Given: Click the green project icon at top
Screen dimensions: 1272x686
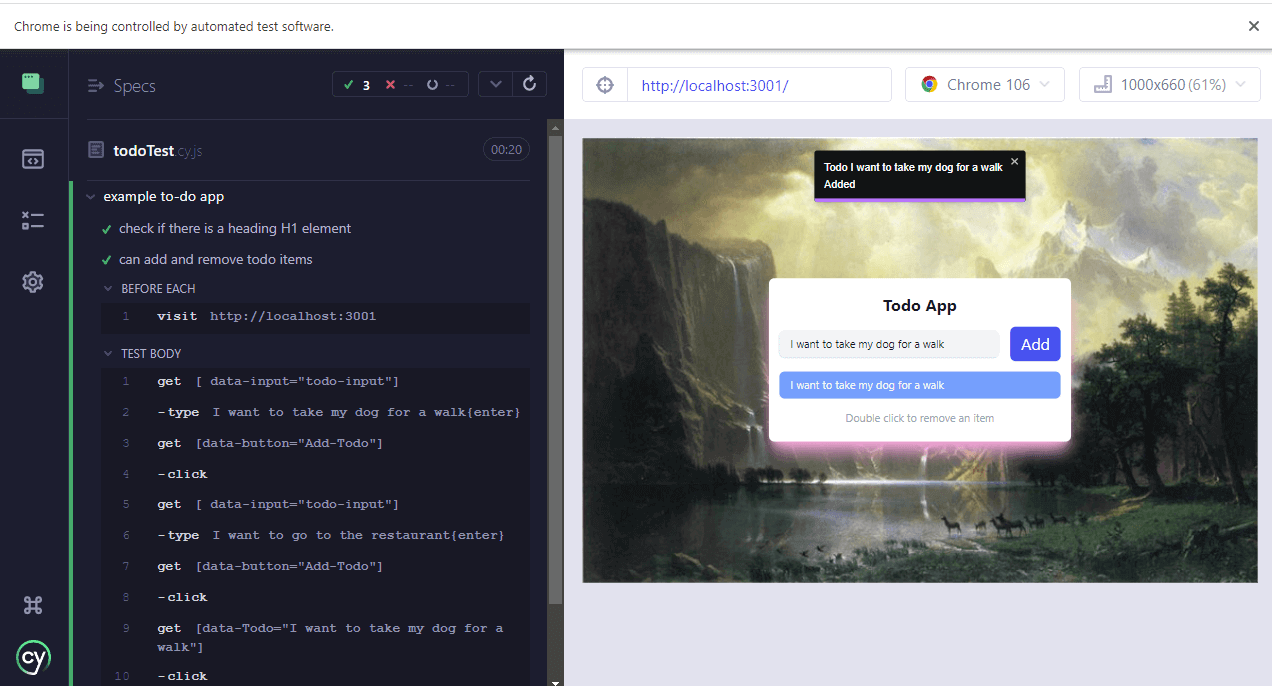Looking at the screenshot, I should pyautogui.click(x=33, y=83).
